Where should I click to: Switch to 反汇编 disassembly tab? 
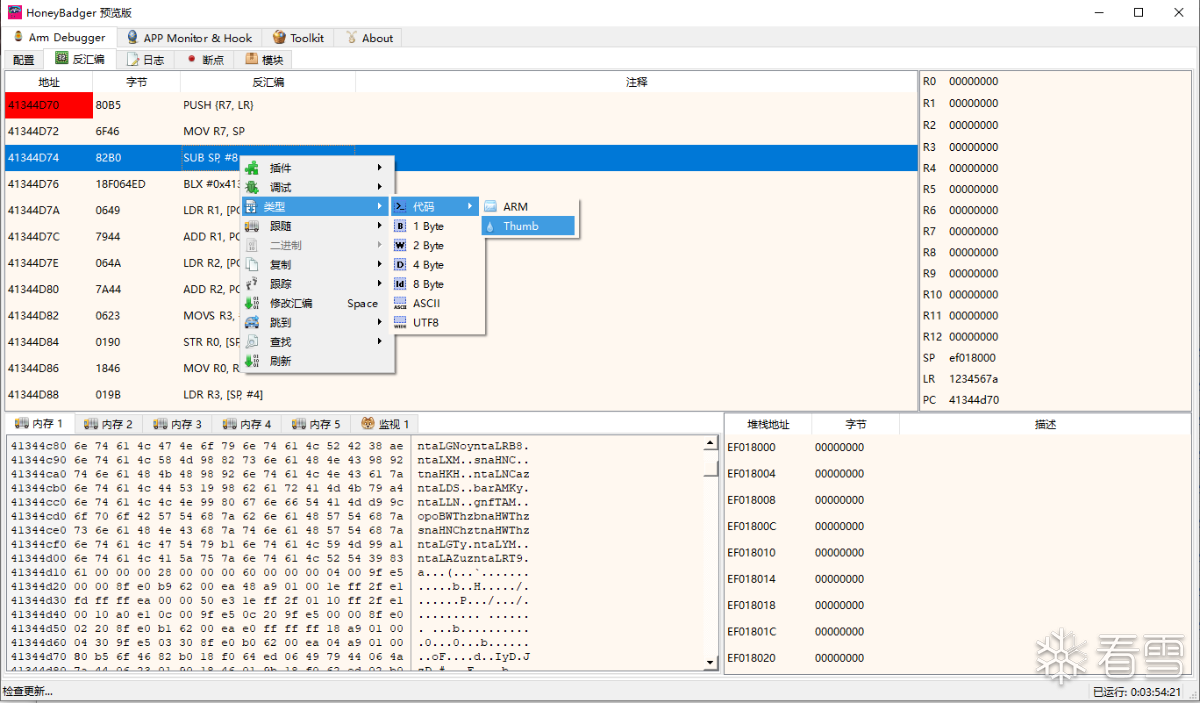pyautogui.click(x=80, y=59)
